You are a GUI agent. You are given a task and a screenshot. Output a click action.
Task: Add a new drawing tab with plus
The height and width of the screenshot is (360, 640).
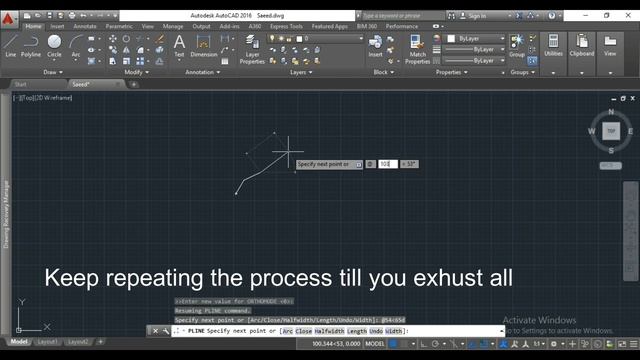point(133,84)
